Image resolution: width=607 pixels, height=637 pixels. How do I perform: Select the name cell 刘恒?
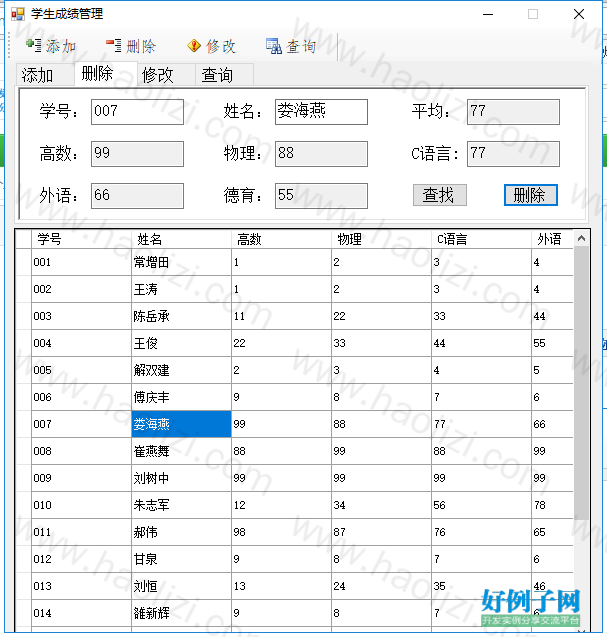[181, 586]
